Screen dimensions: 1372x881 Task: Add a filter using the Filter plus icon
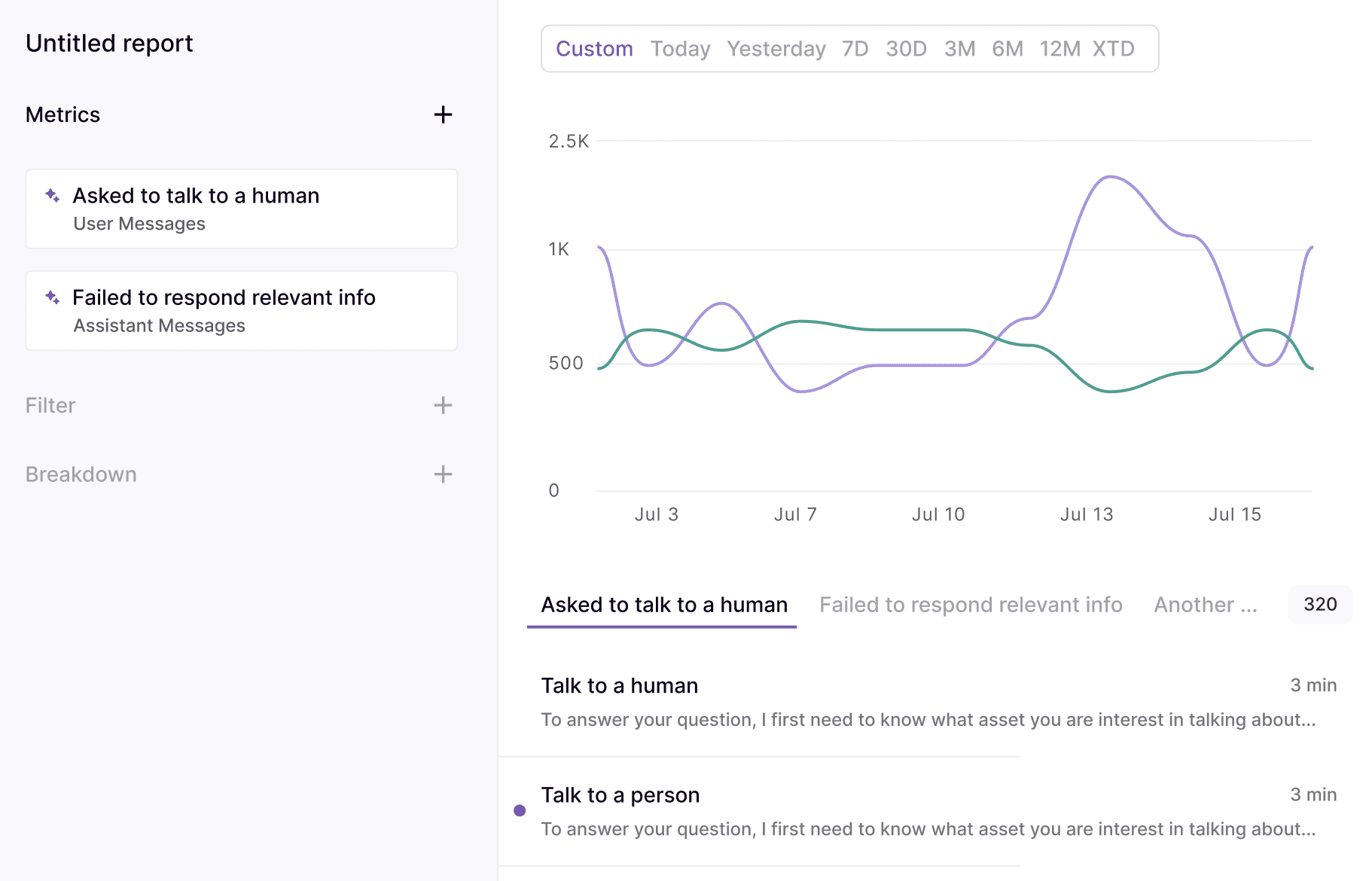tap(444, 405)
